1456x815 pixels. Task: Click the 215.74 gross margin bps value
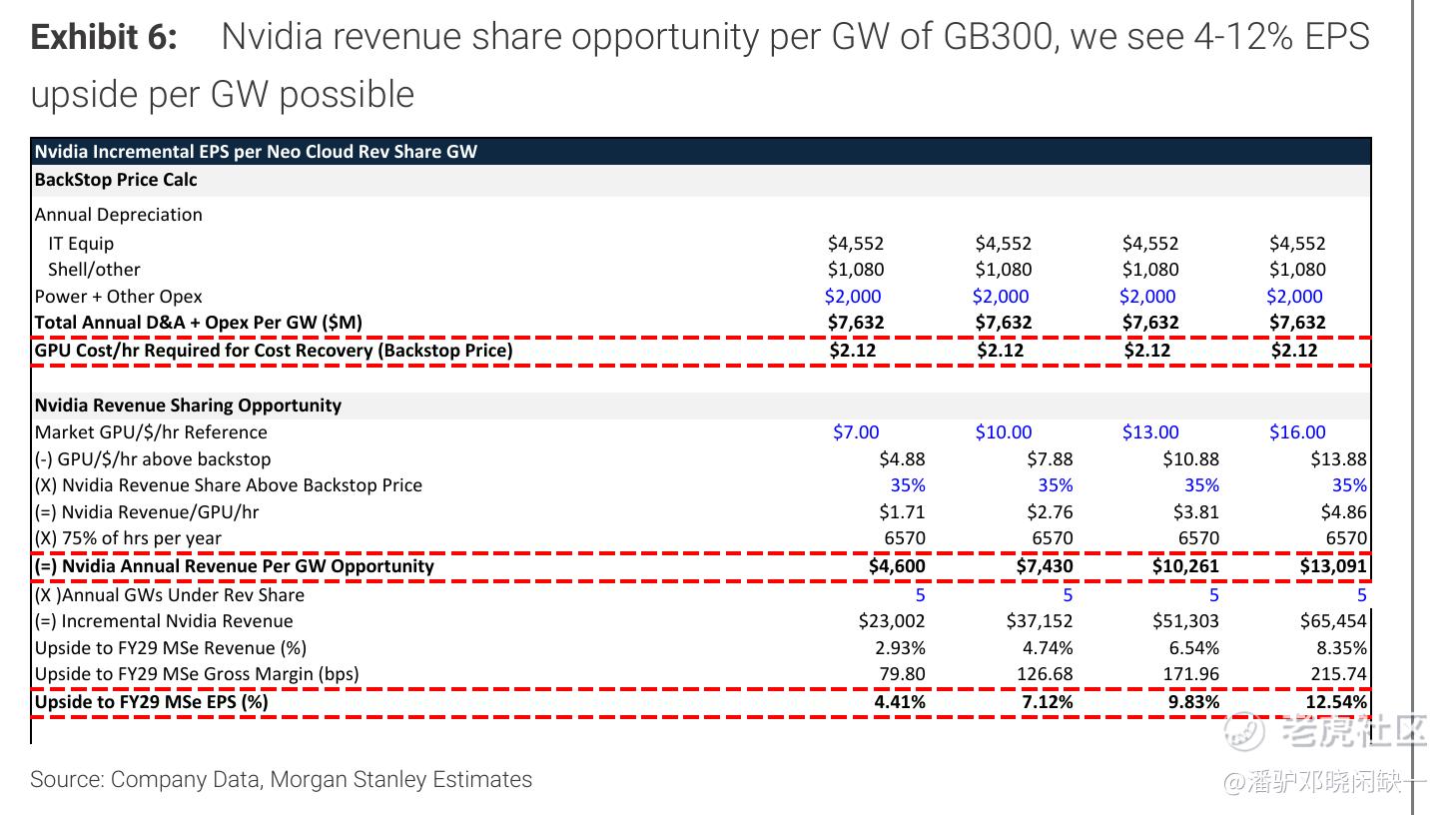tap(1338, 674)
